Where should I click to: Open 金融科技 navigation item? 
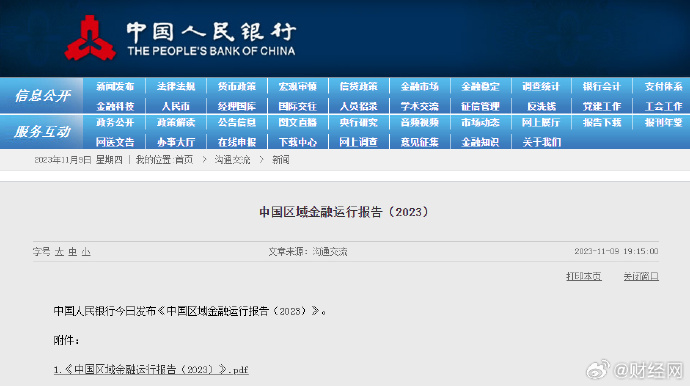coord(115,107)
